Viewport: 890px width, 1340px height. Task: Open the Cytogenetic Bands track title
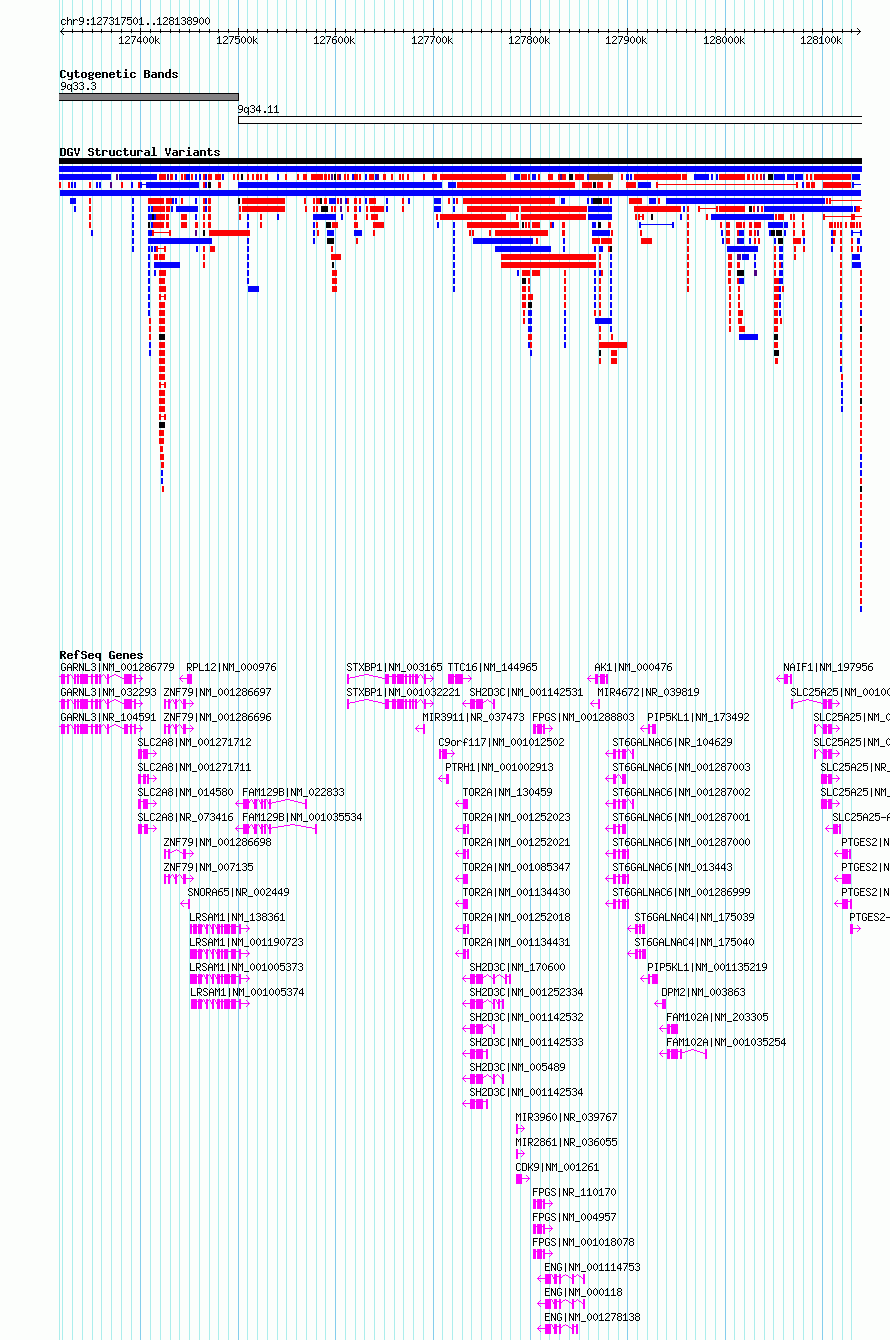click(119, 74)
